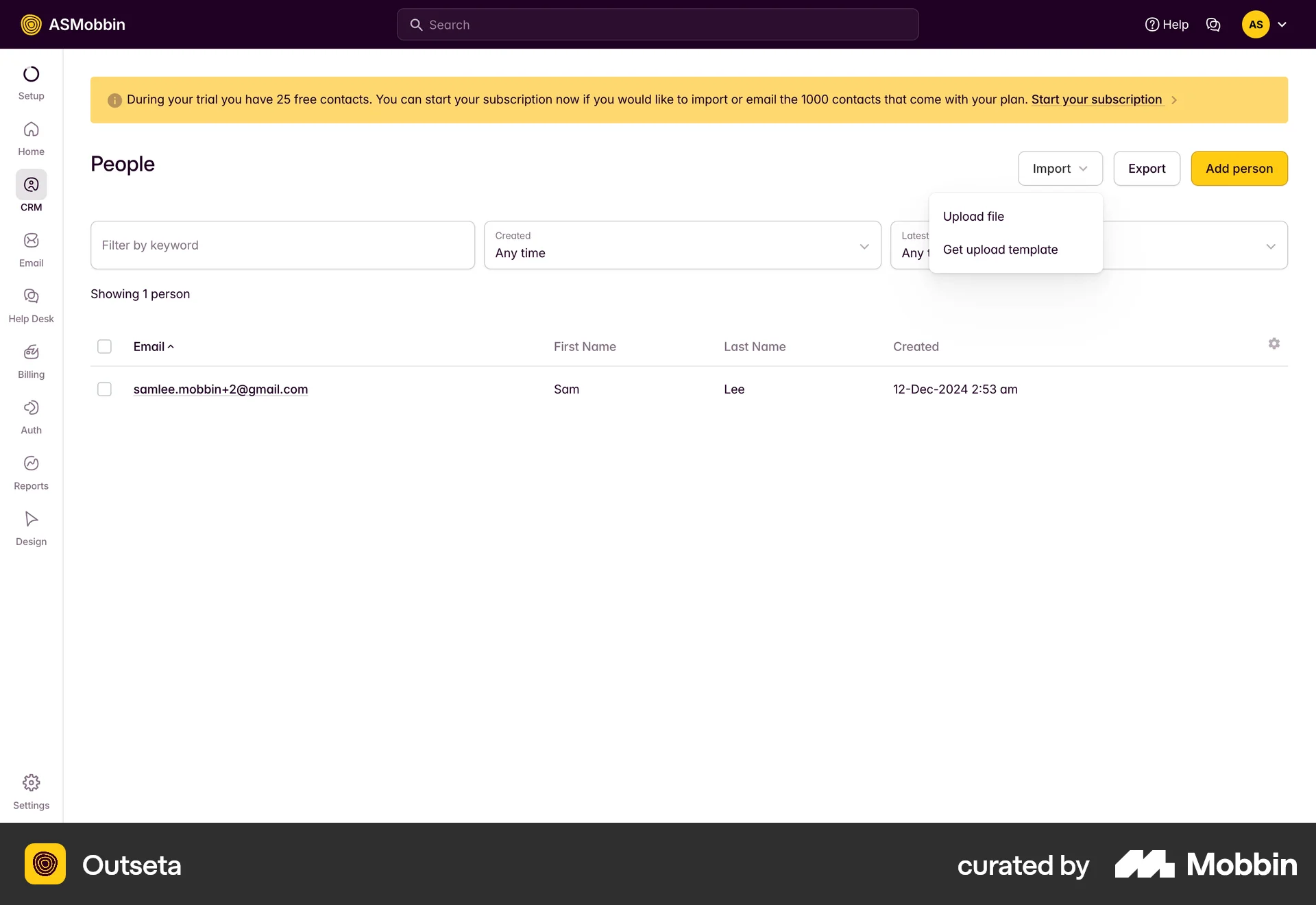Open the Auth section
The height and width of the screenshot is (905, 1316).
[x=31, y=417]
